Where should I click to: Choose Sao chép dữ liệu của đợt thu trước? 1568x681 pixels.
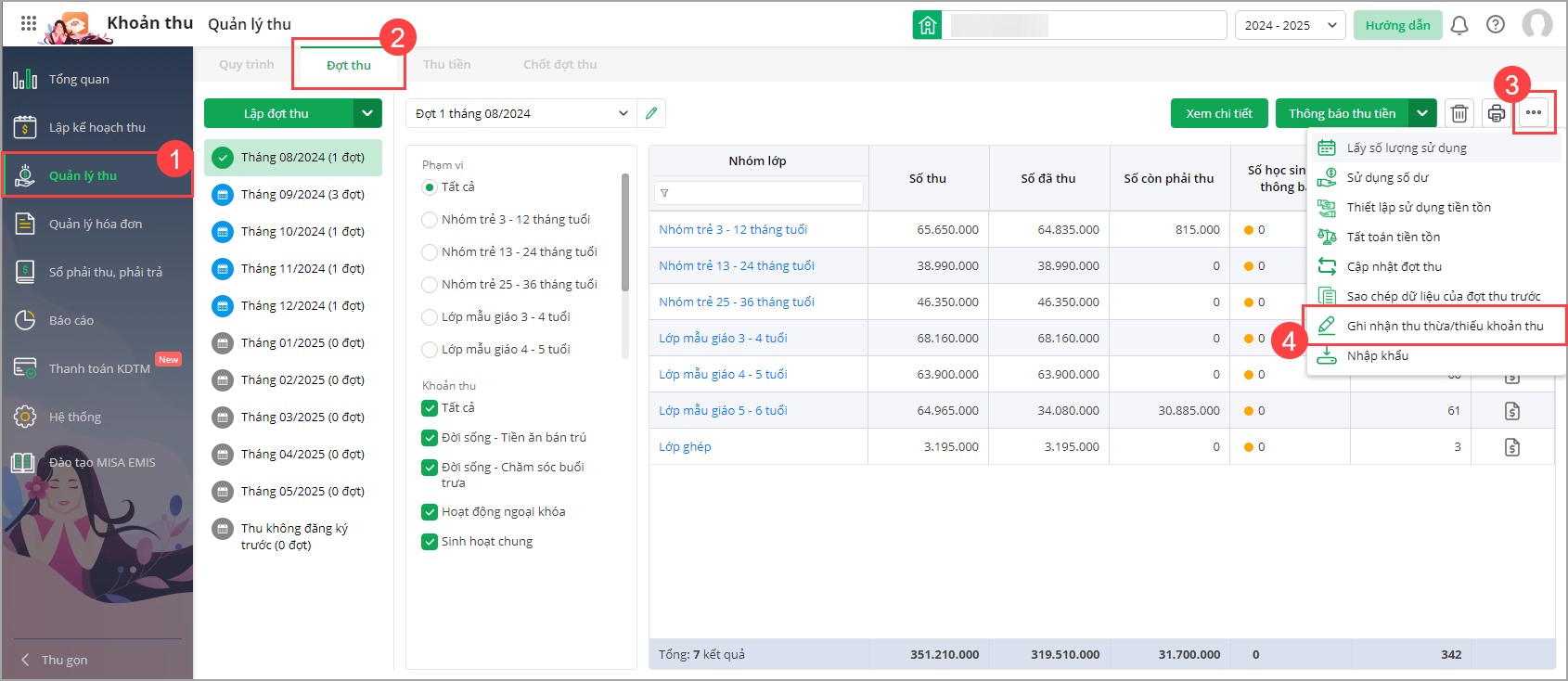[x=1436, y=296]
